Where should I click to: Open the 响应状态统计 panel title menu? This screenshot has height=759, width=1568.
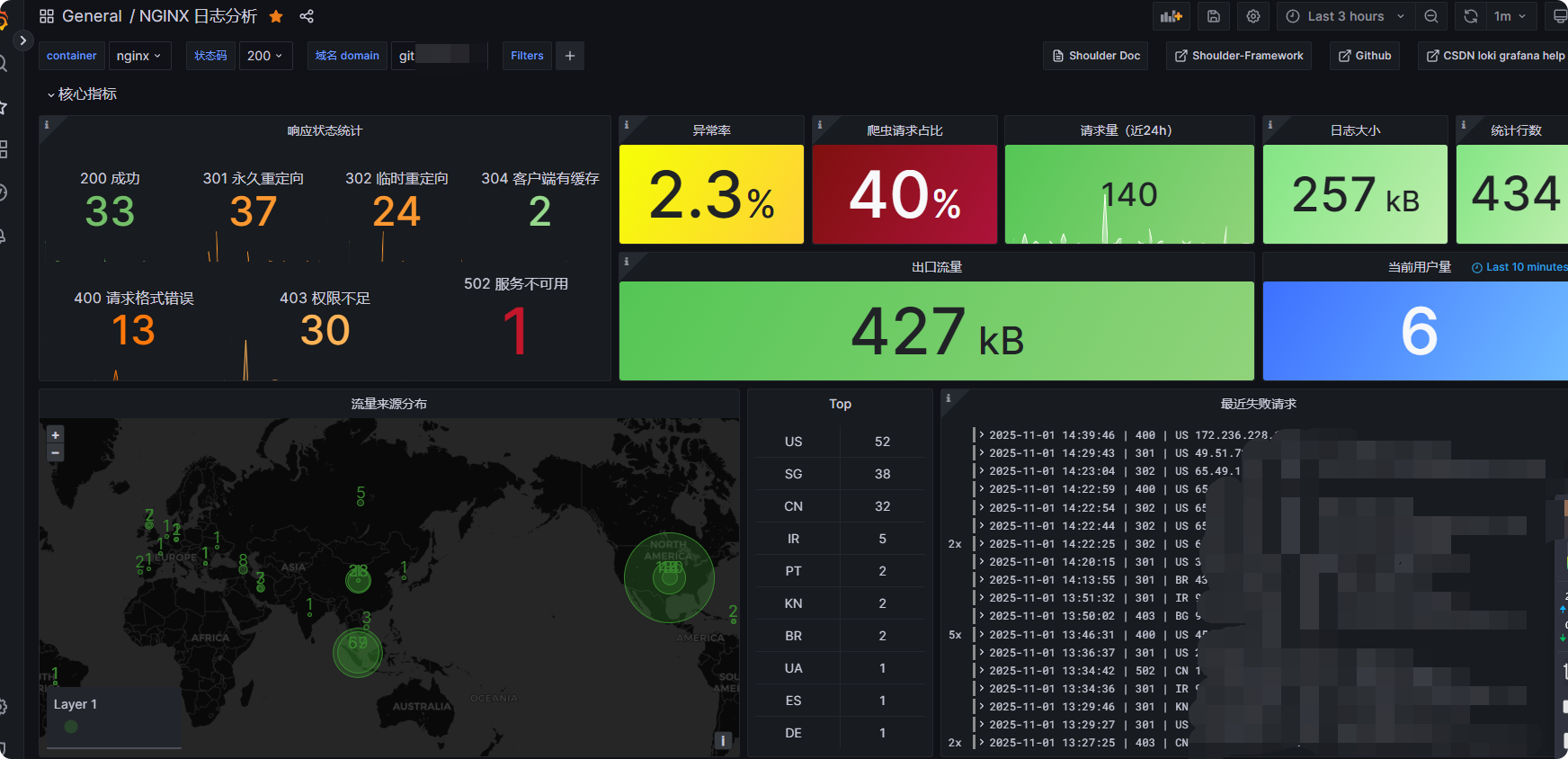point(325,130)
